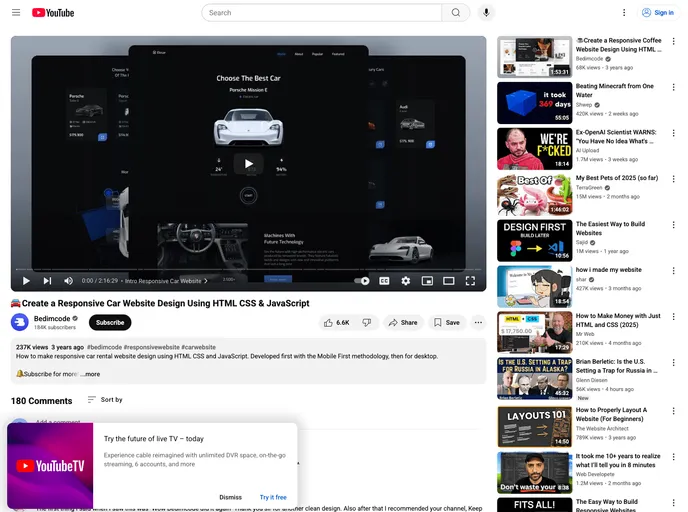Click Try it free for YouTube TV
This screenshot has width=688, height=512.
(x=273, y=497)
